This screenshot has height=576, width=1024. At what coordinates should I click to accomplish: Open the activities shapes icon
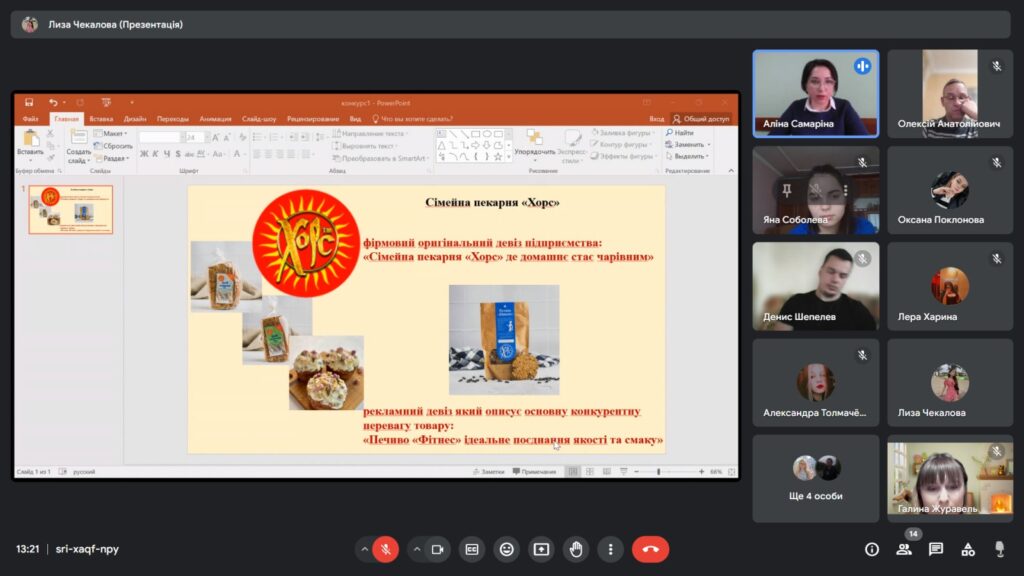[968, 549]
